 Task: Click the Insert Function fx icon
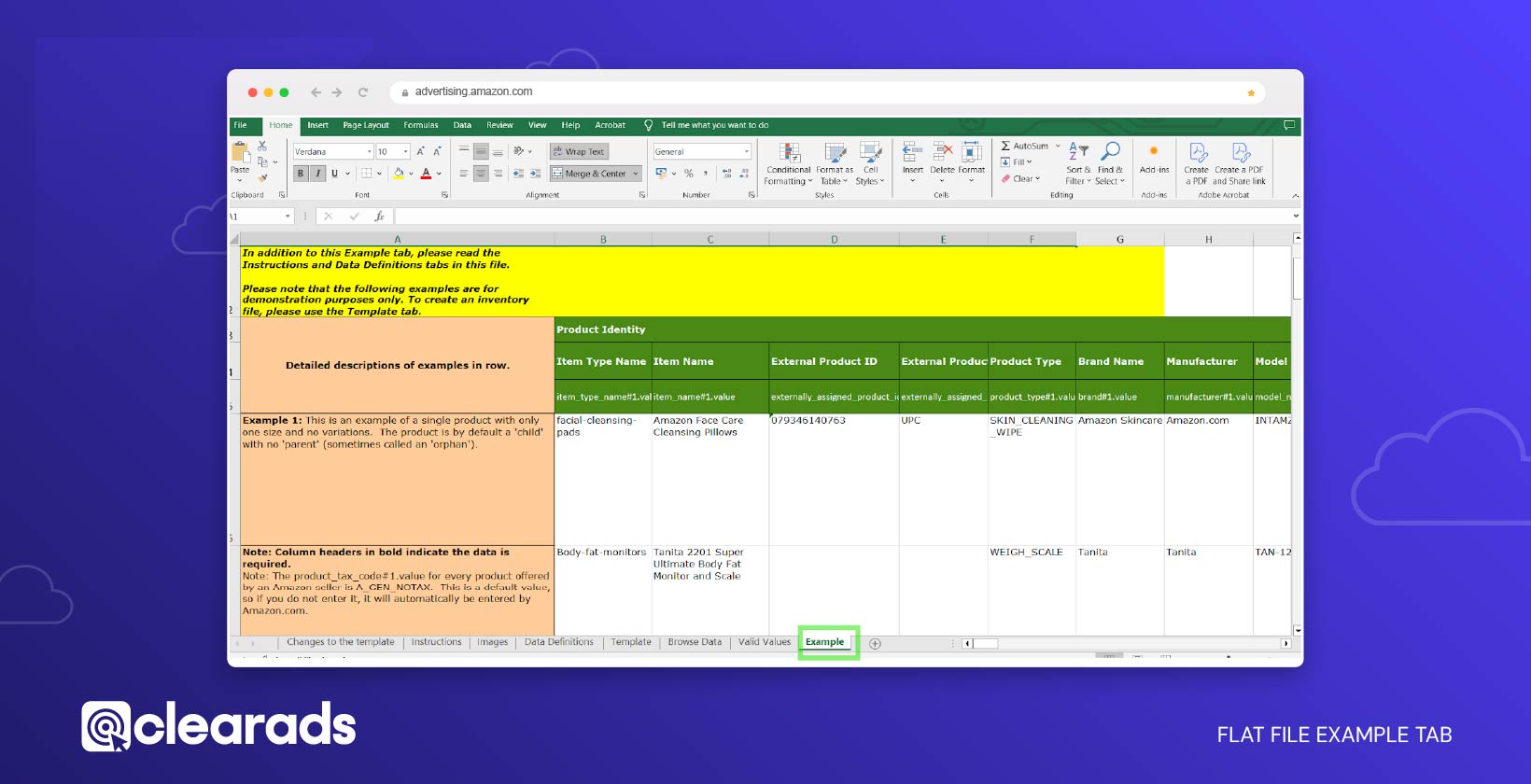[x=379, y=217]
